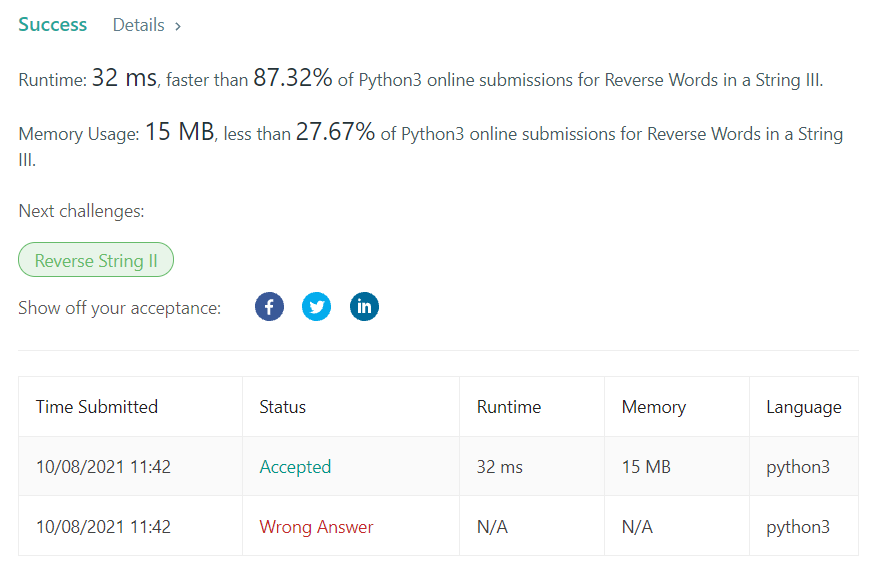Expand the chevron next to Details
Image resolution: width=876 pixels, height=569 pixels.
tap(178, 26)
